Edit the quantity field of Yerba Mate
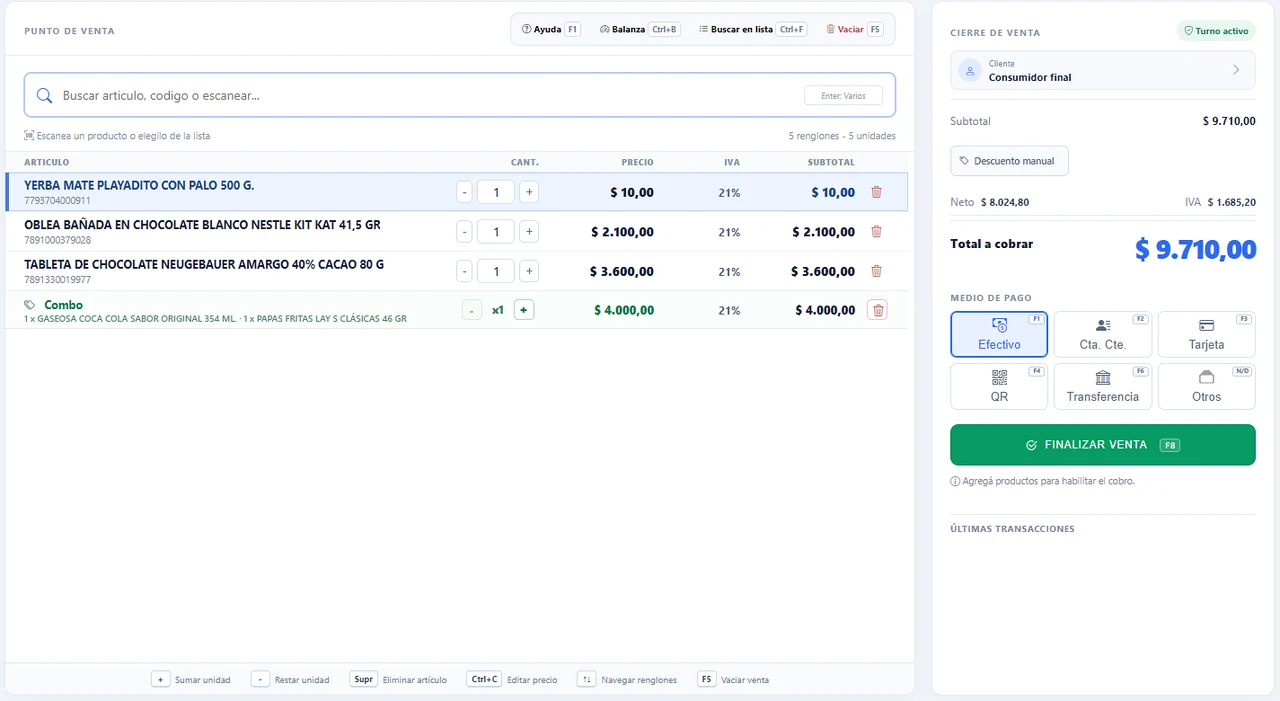 point(496,192)
